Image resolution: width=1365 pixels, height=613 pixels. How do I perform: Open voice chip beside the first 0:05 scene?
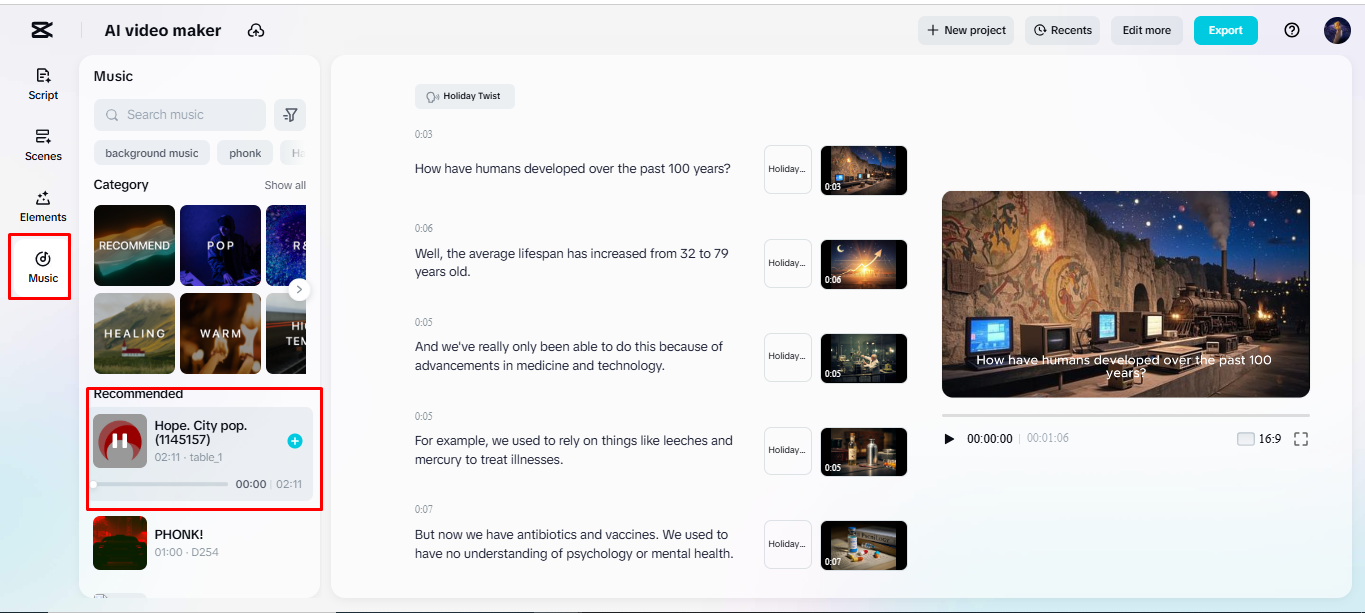[x=788, y=357]
